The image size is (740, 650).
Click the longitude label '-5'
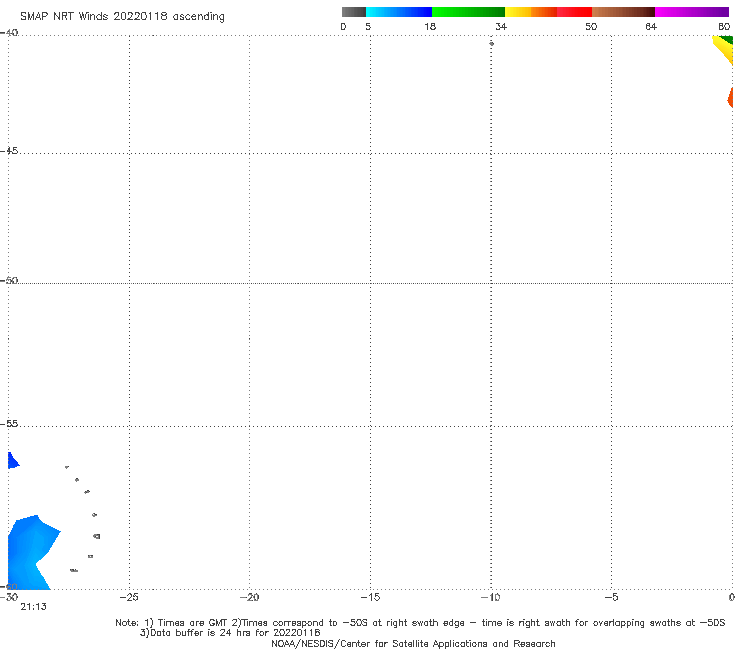[x=611, y=597]
